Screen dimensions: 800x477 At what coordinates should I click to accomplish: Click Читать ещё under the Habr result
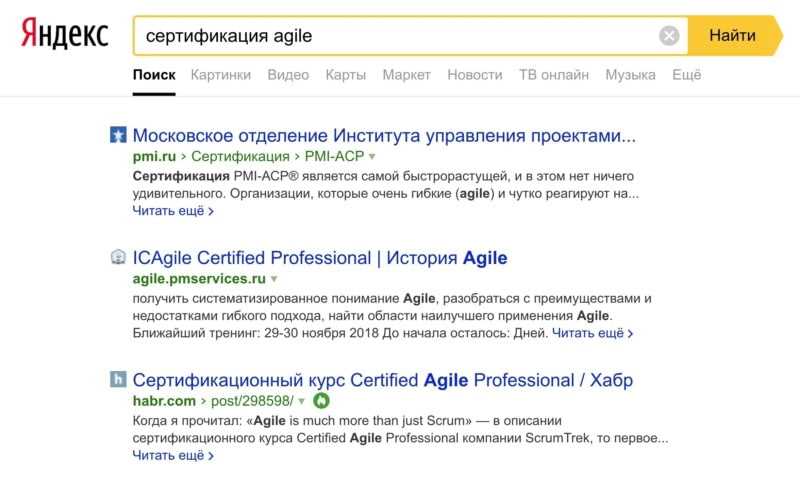pyautogui.click(x=173, y=455)
